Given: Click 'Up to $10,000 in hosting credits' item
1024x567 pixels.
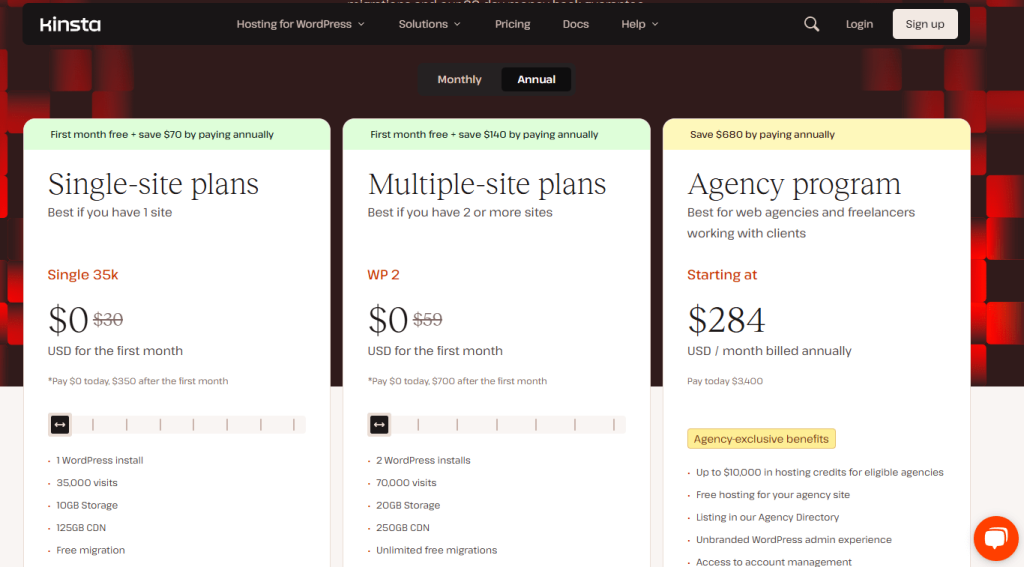Looking at the screenshot, I should tap(820, 472).
